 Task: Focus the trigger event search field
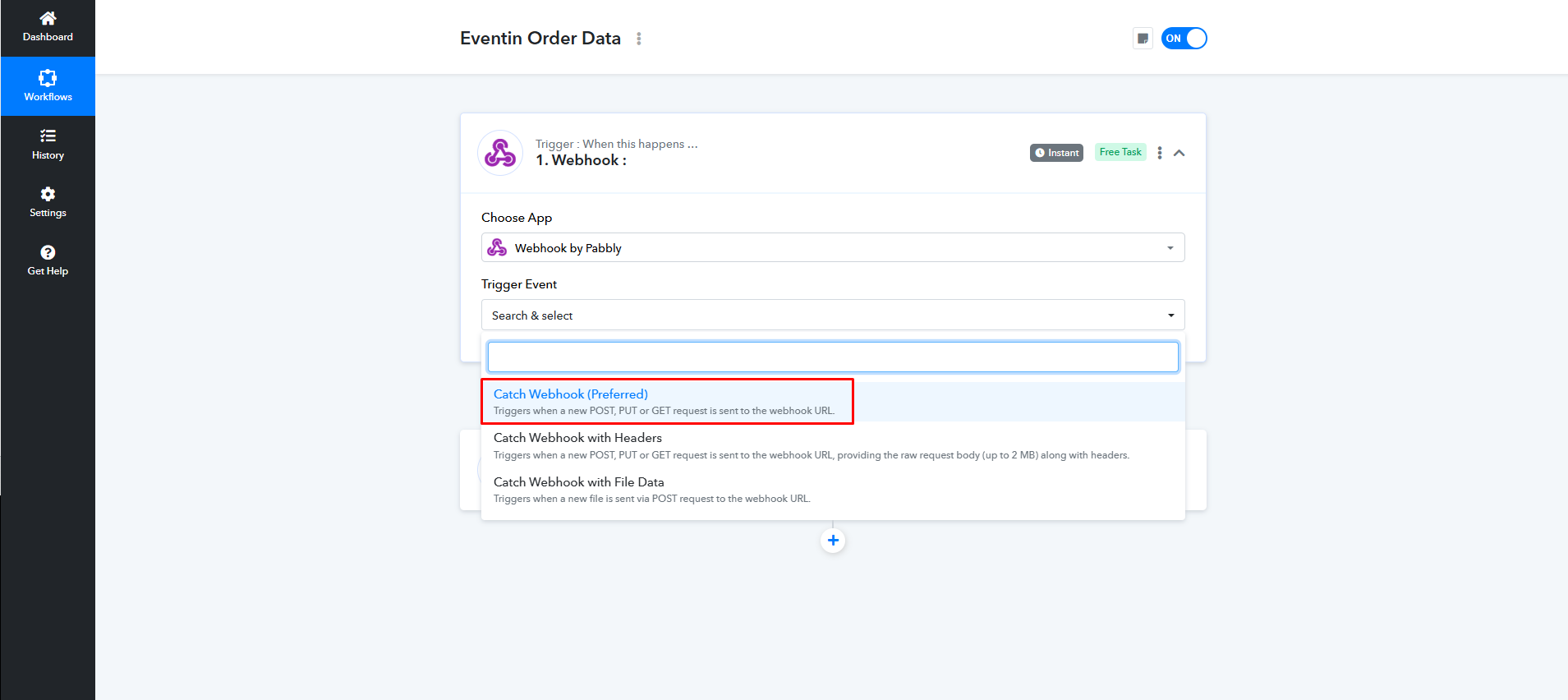(833, 357)
